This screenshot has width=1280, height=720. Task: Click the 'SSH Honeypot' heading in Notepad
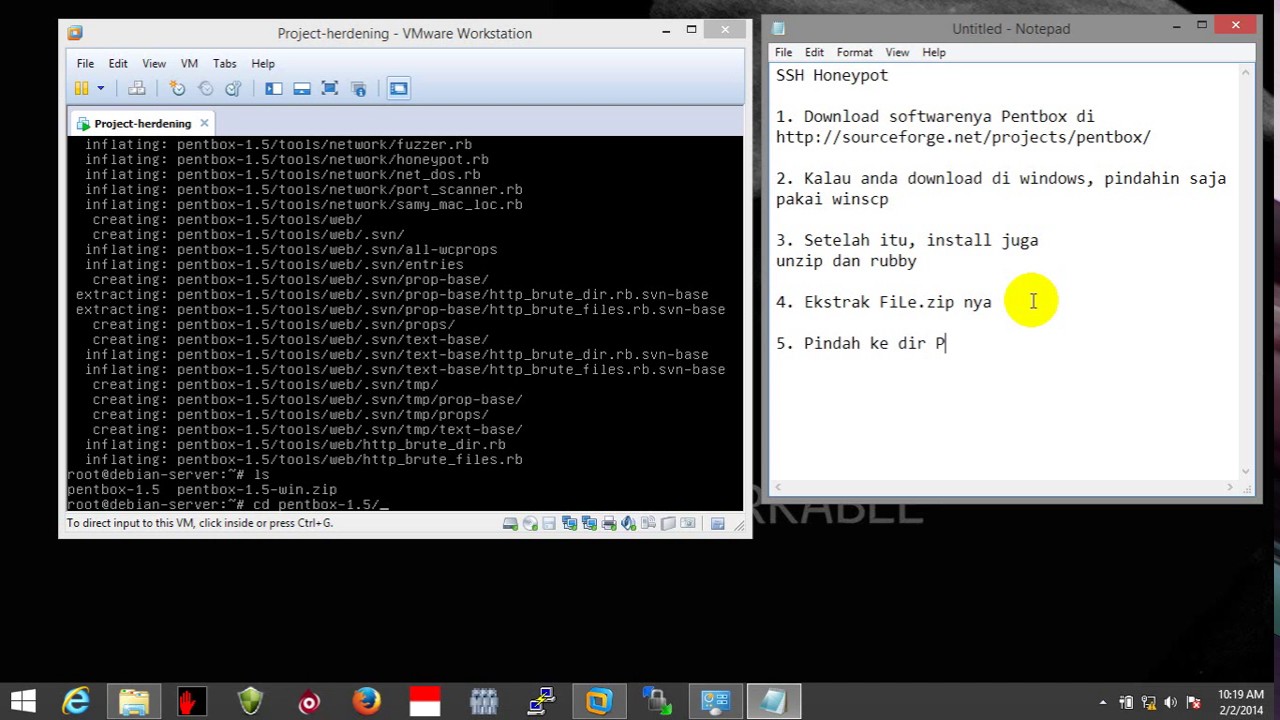pyautogui.click(x=832, y=75)
